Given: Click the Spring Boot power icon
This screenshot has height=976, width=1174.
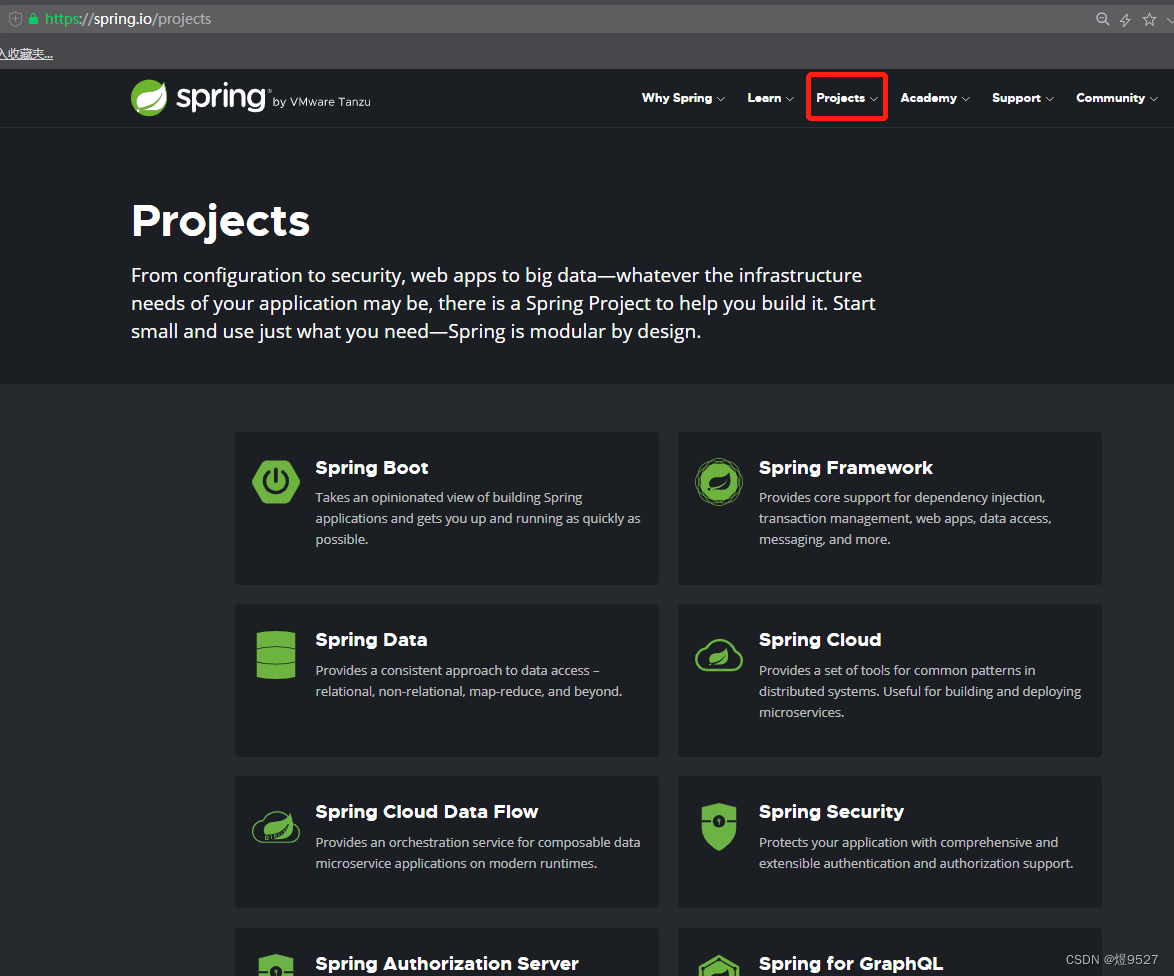Looking at the screenshot, I should 276,482.
